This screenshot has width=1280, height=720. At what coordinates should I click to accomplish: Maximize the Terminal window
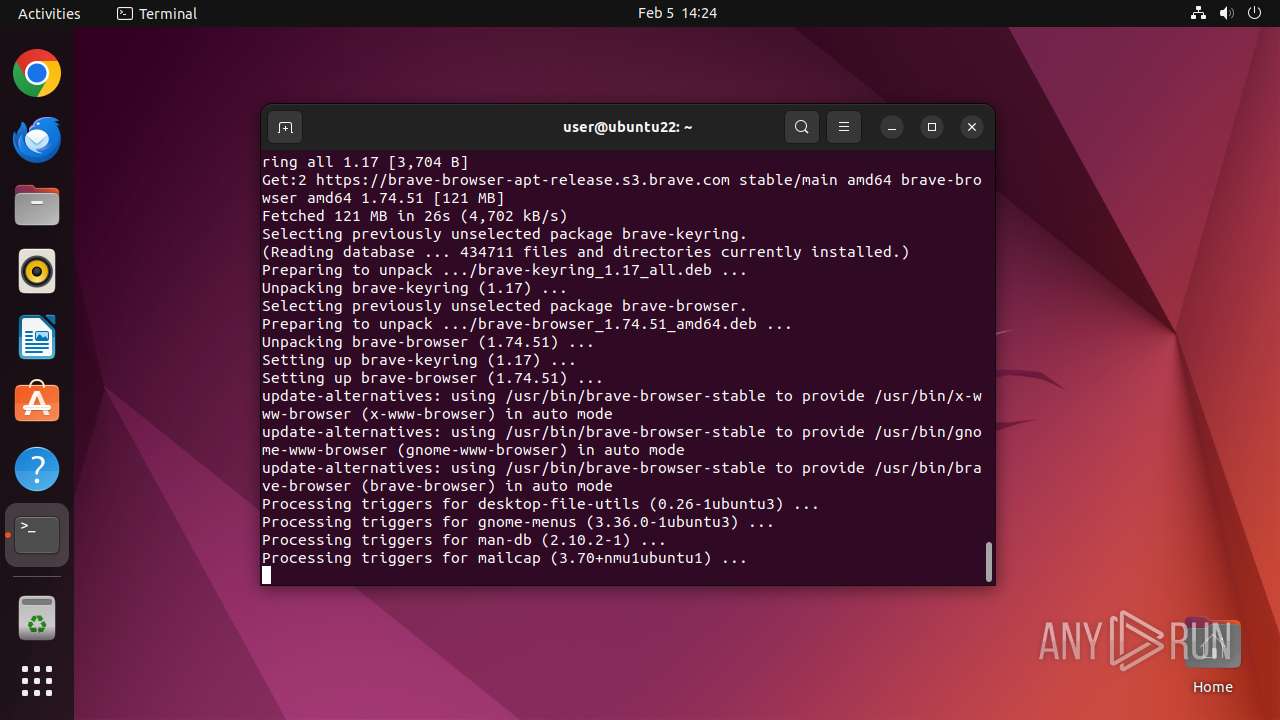pyautogui.click(x=932, y=127)
